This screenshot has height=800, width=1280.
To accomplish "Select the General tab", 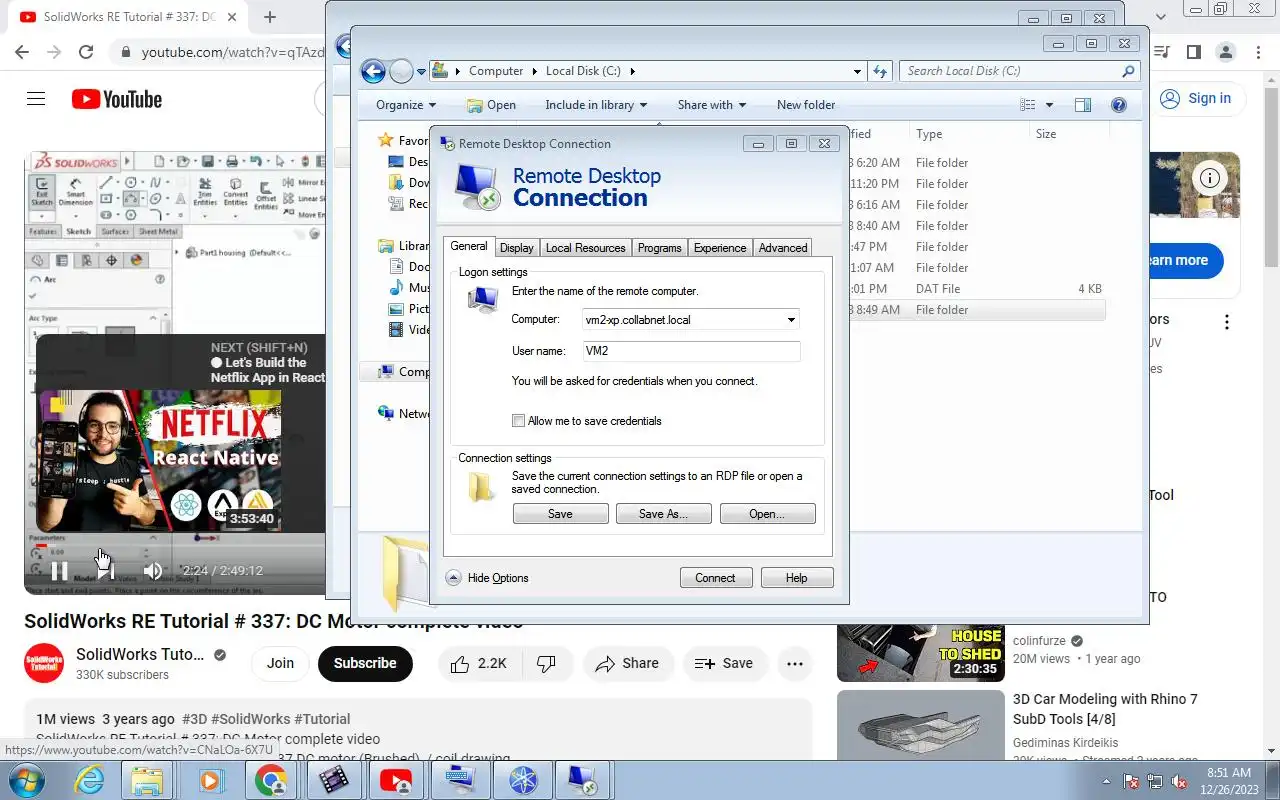I will (x=468, y=247).
